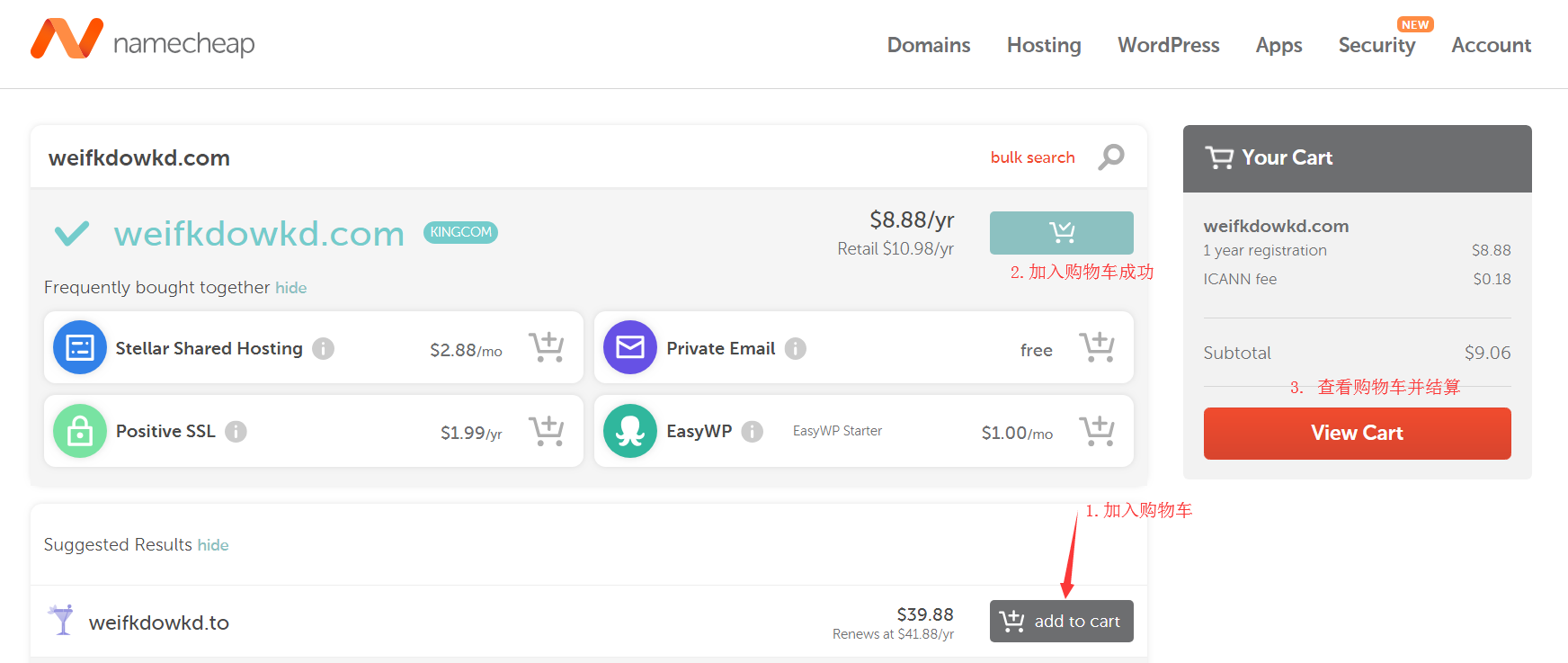This screenshot has width=1568, height=663.
Task: Click the magnifier search icon
Action: (x=1111, y=157)
